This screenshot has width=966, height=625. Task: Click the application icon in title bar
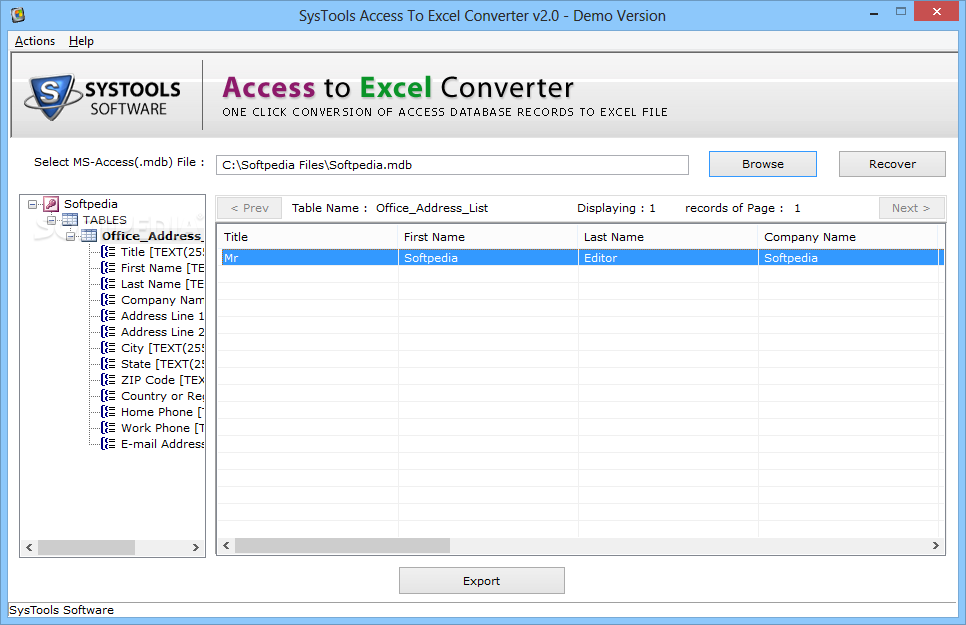[18, 15]
